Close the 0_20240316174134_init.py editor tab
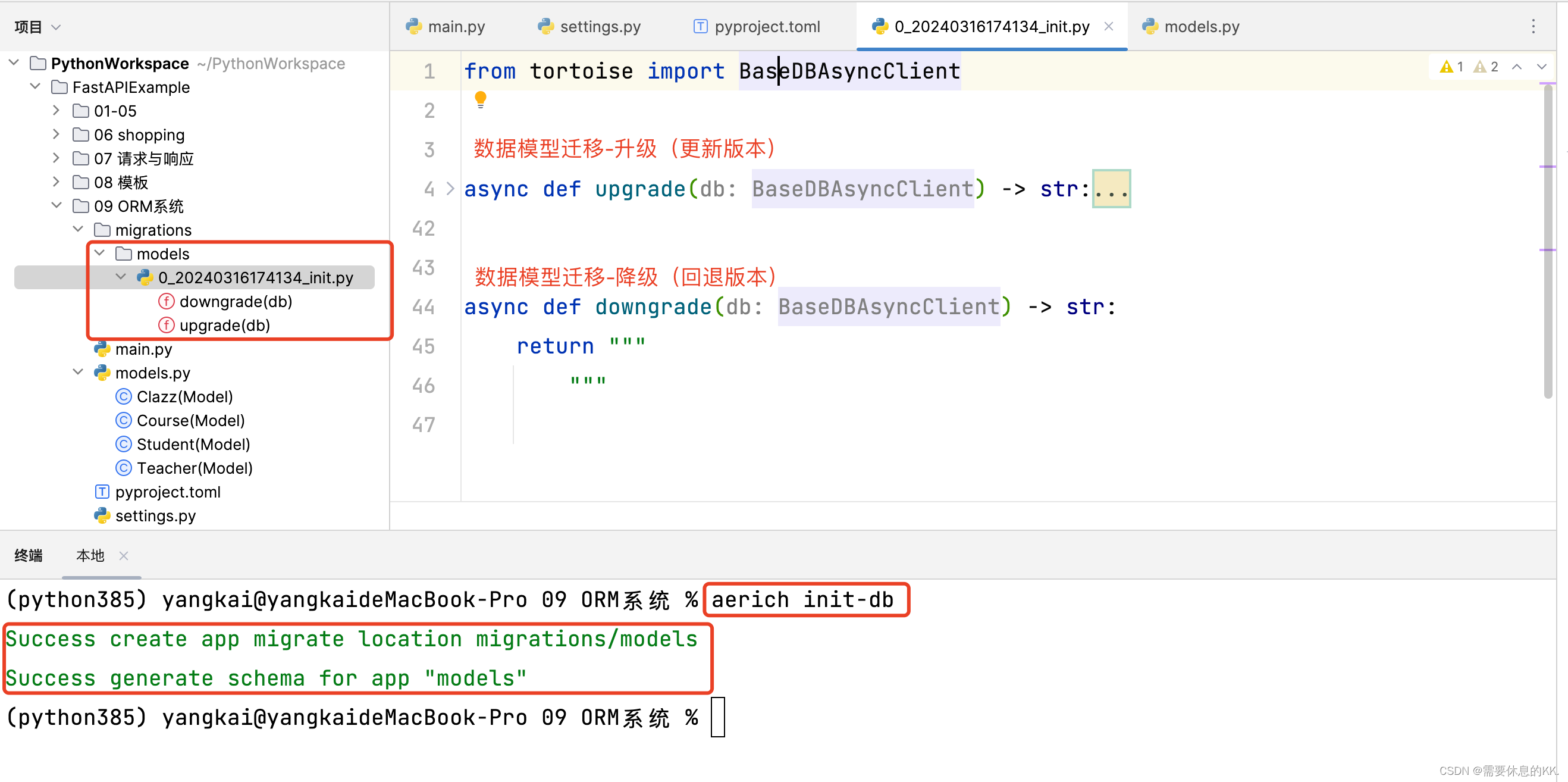Screen dimensions: 1568x782 (1108, 26)
